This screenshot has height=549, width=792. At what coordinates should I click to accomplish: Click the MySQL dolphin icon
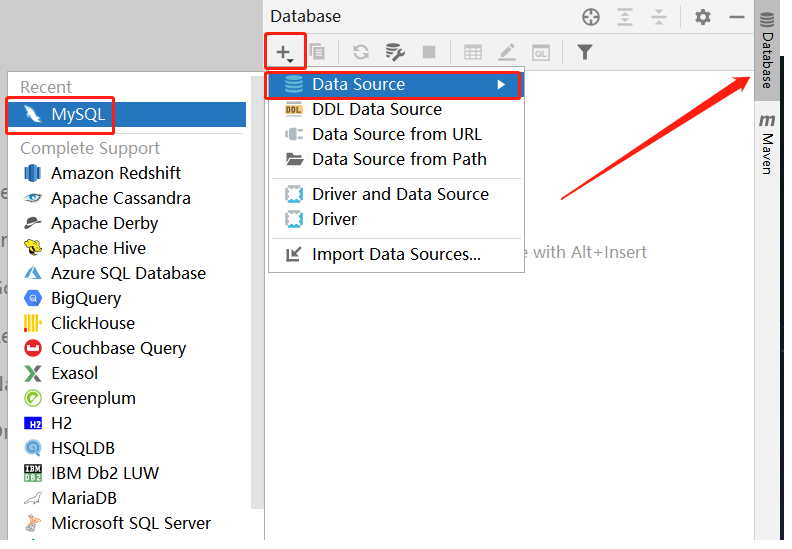click(33, 115)
